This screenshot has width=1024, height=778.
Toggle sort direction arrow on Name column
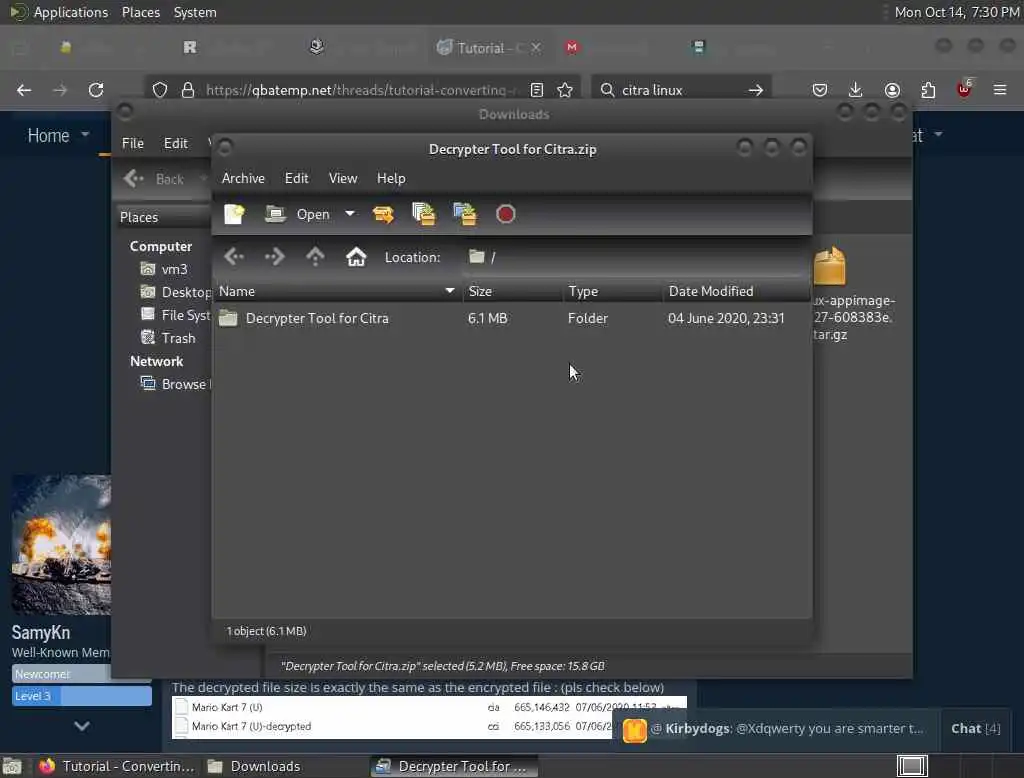click(450, 291)
